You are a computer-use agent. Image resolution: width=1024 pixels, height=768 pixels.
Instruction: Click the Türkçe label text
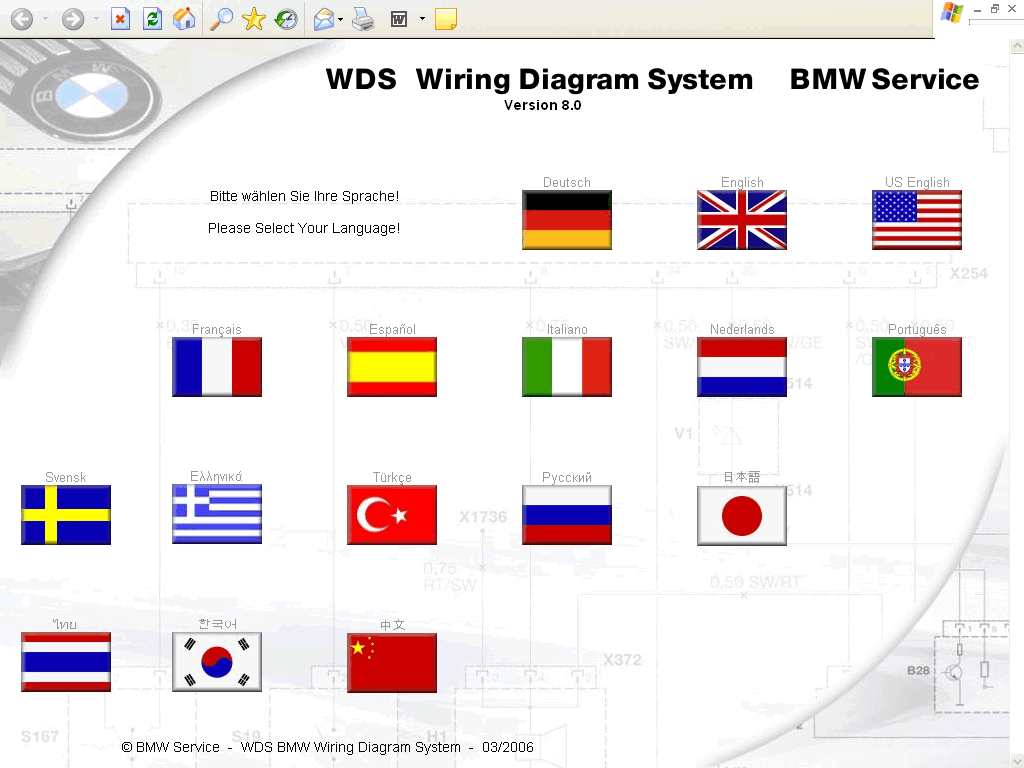coord(392,477)
